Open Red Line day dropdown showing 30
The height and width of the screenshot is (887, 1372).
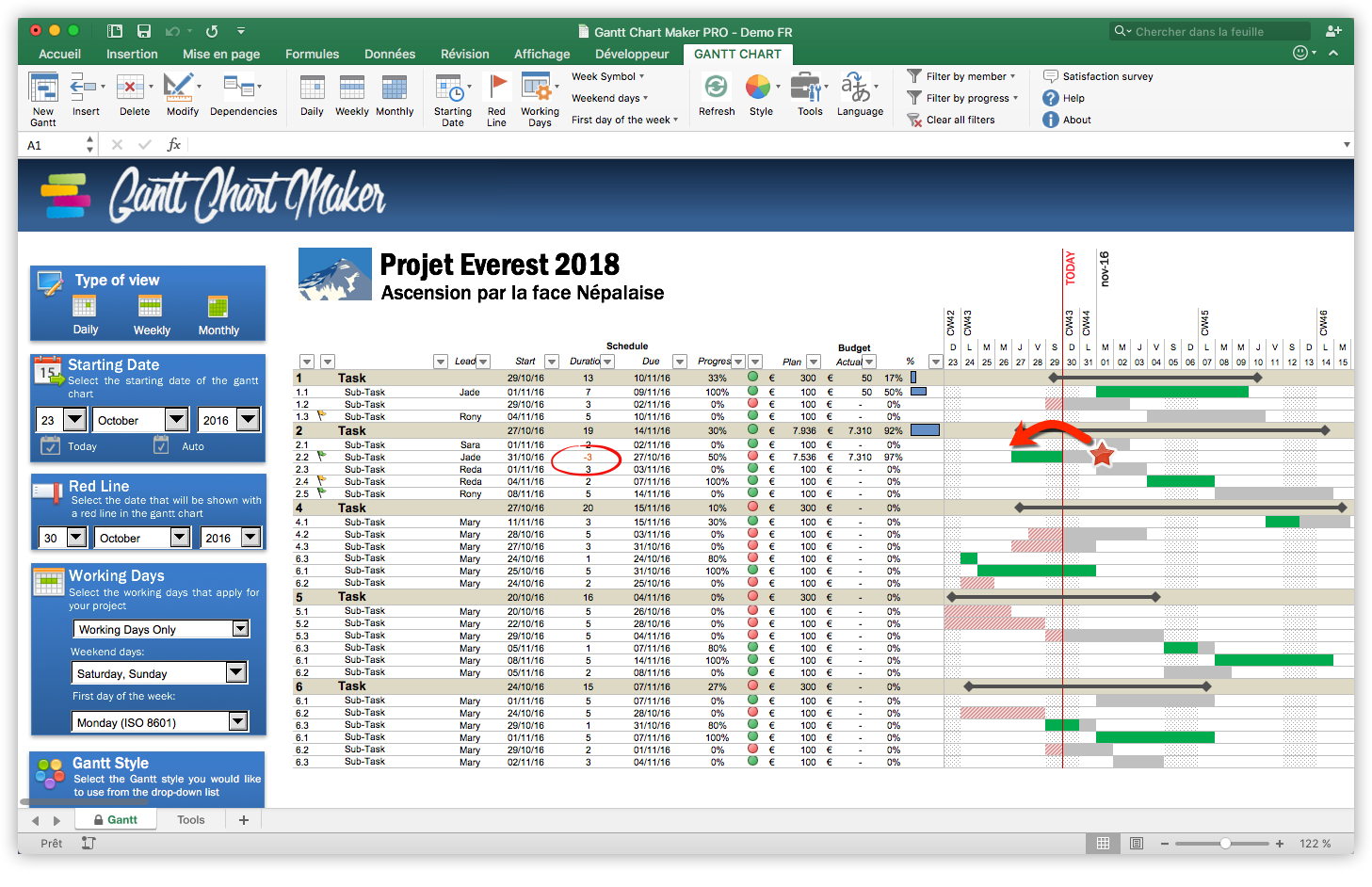pyautogui.click(x=76, y=538)
